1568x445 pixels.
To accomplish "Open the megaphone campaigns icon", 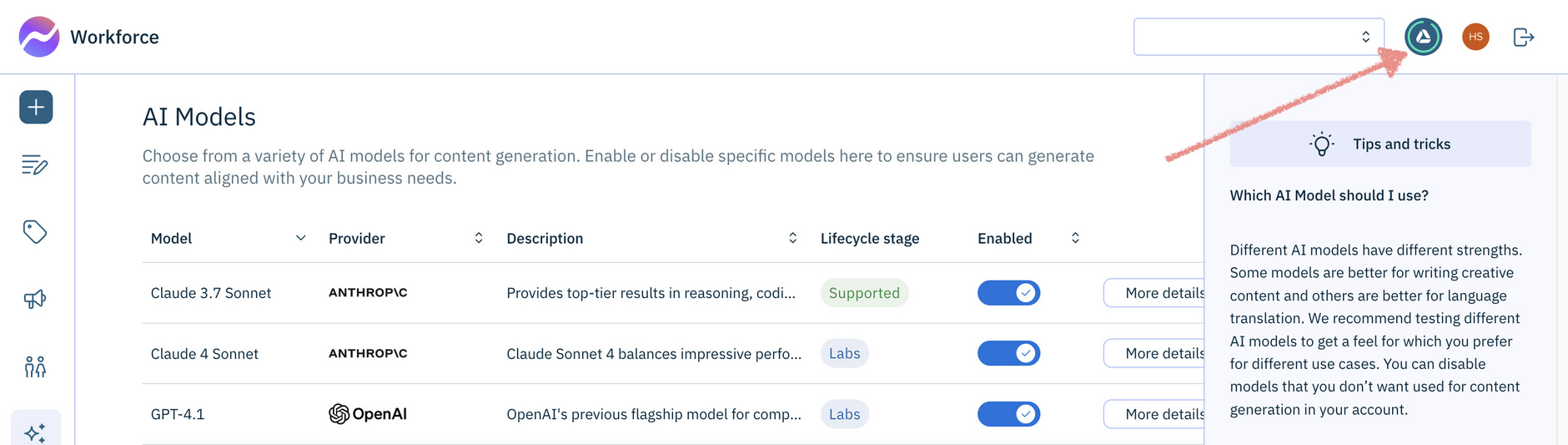I will [34, 299].
